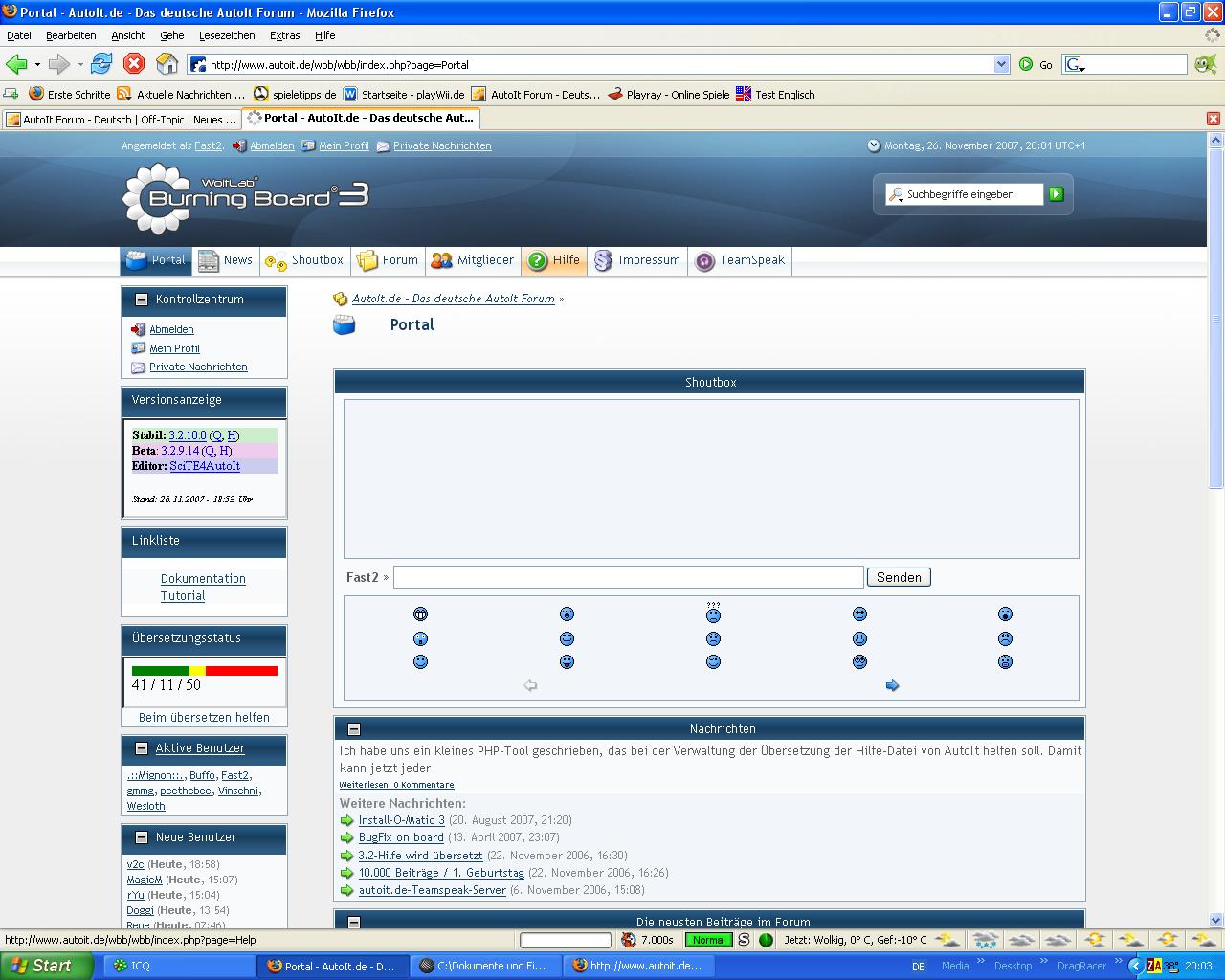Viewport: 1225px width, 980px height.
Task: Click the green search submit arrow
Action: [x=1056, y=194]
